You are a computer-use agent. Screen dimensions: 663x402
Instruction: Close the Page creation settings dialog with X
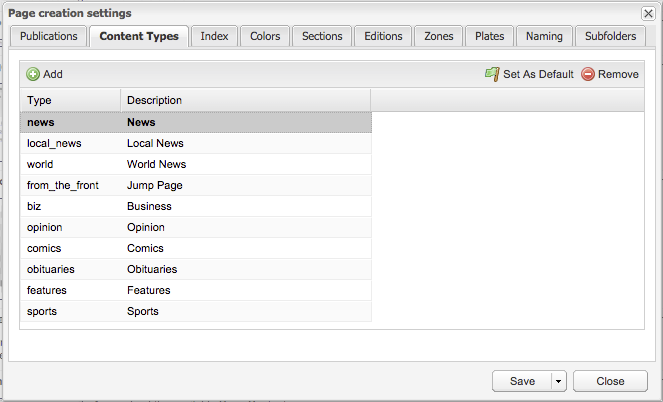point(648,14)
